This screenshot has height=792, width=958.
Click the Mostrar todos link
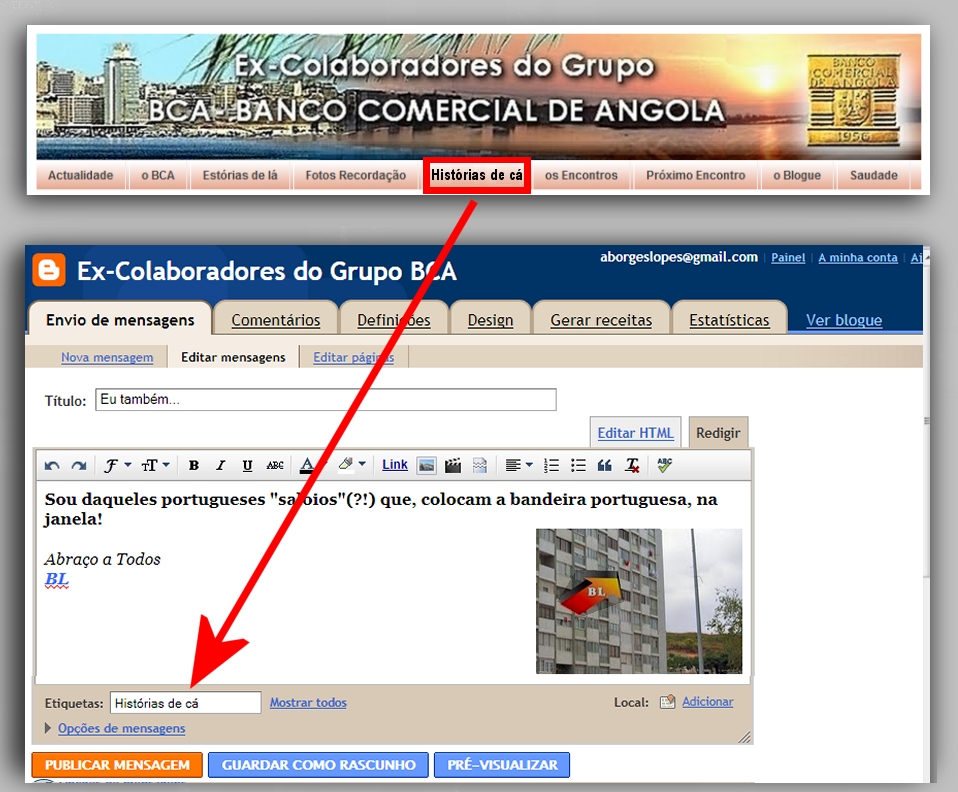click(308, 703)
